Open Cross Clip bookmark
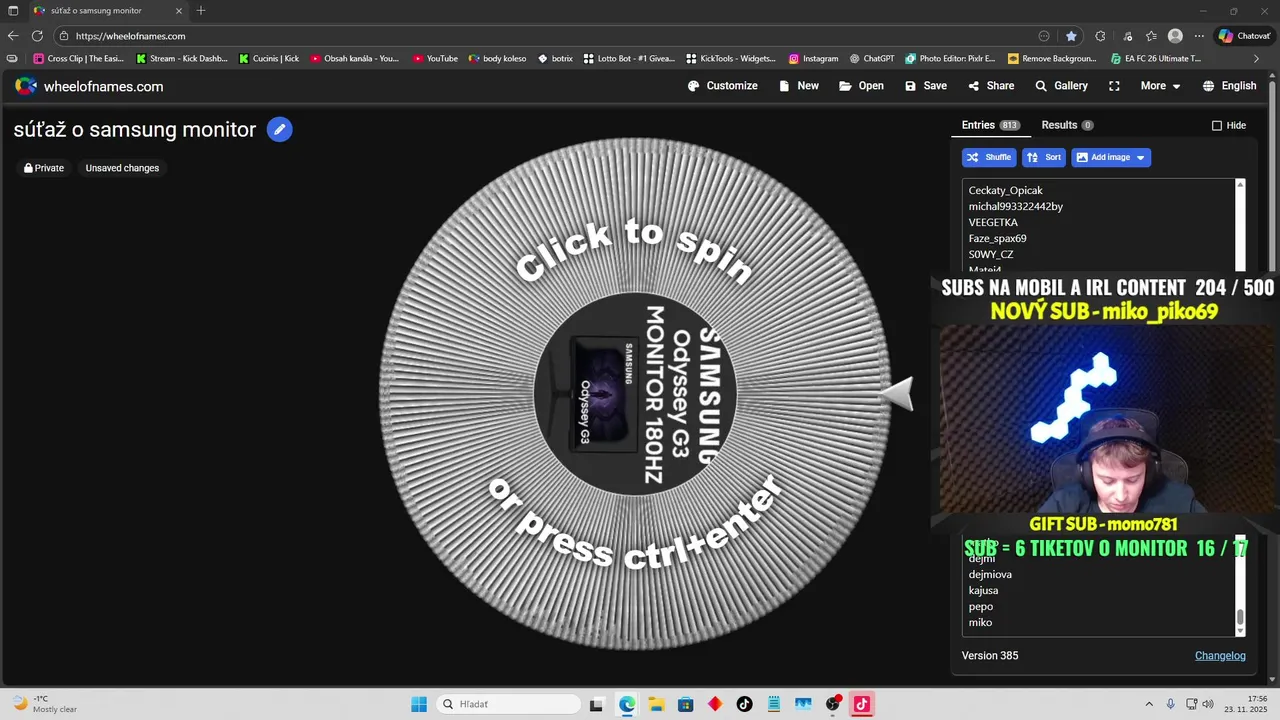Viewport: 1280px width, 720px height. [79, 58]
